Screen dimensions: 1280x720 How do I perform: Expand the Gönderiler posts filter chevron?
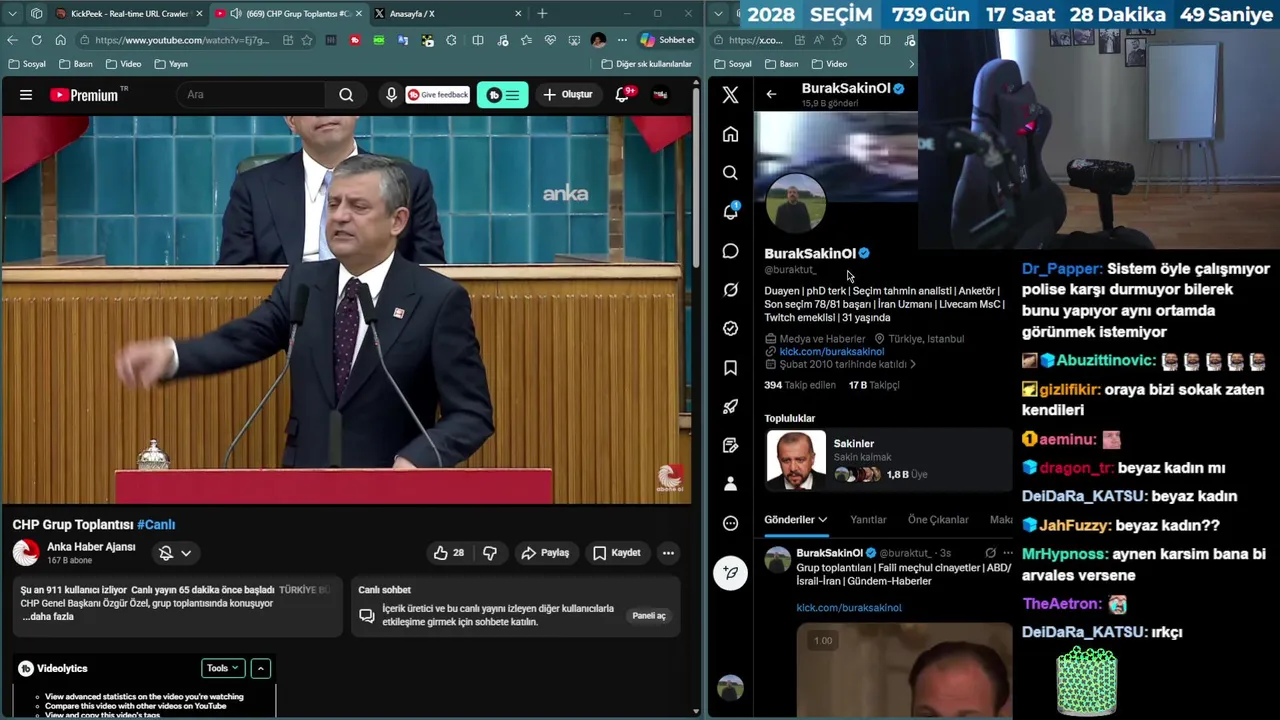coord(823,520)
